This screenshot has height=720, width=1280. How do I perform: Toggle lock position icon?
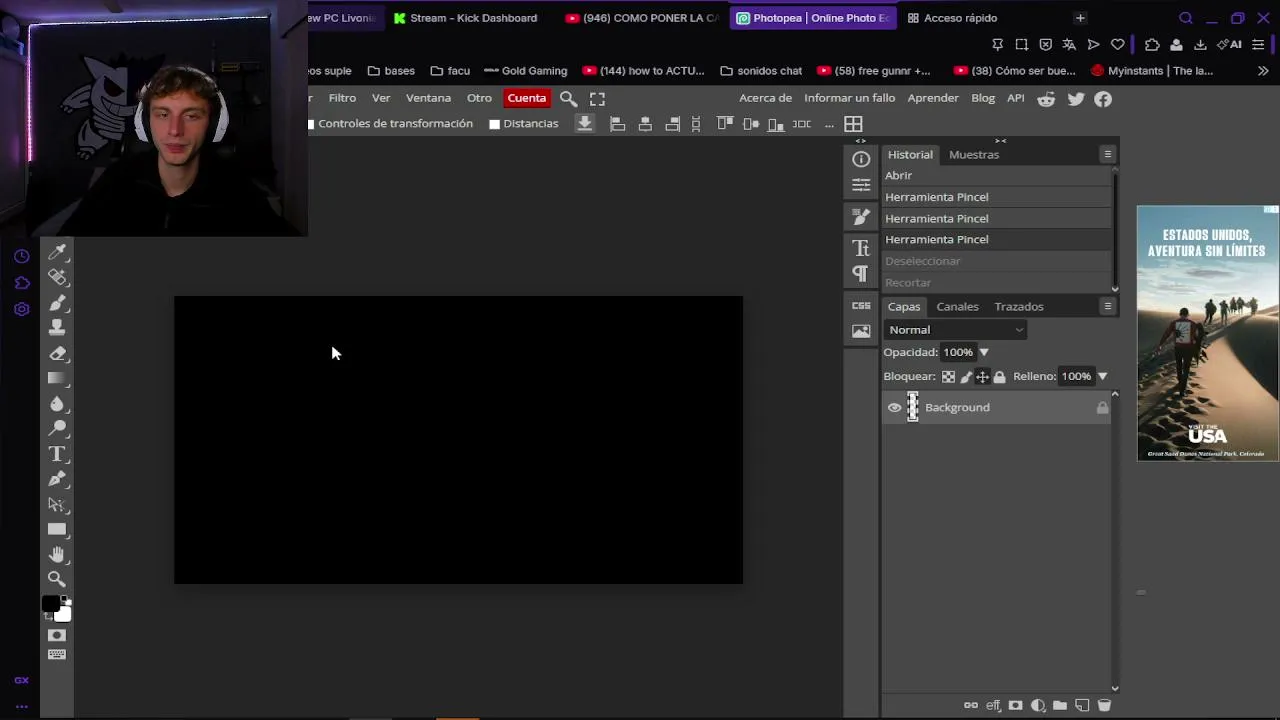coord(982,376)
